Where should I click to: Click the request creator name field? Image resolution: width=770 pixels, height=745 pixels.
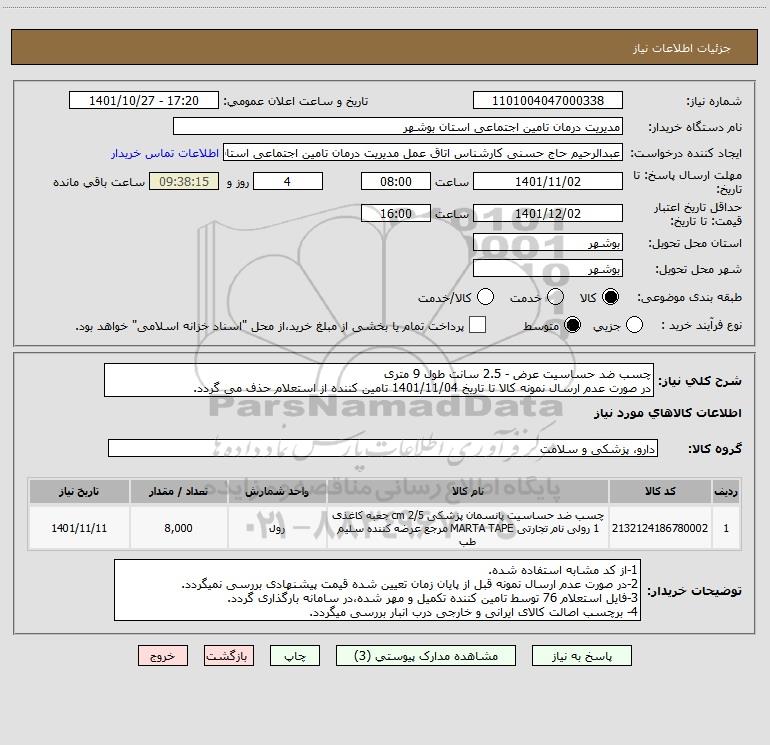point(423,153)
